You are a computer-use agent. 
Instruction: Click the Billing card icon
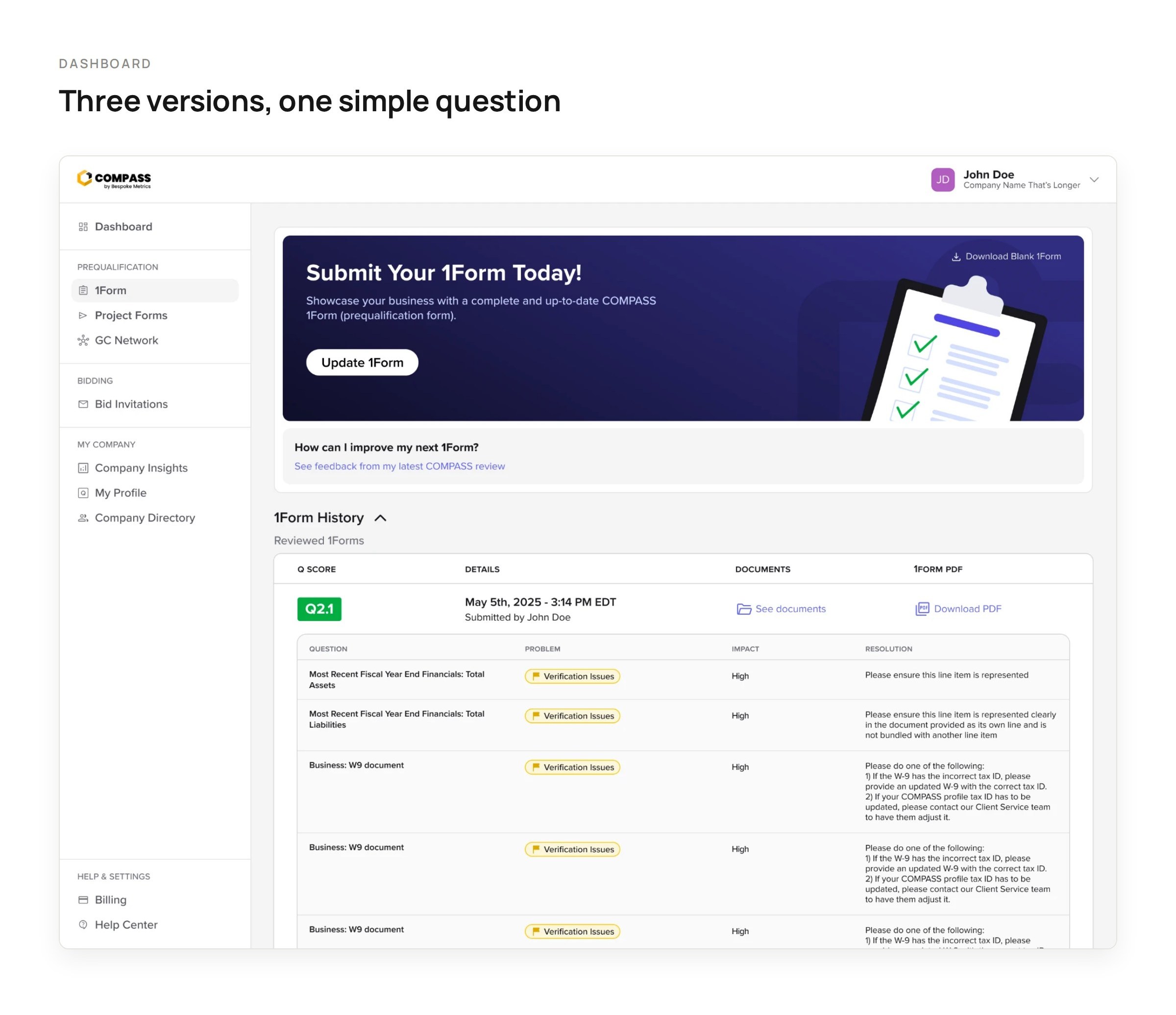coord(83,900)
